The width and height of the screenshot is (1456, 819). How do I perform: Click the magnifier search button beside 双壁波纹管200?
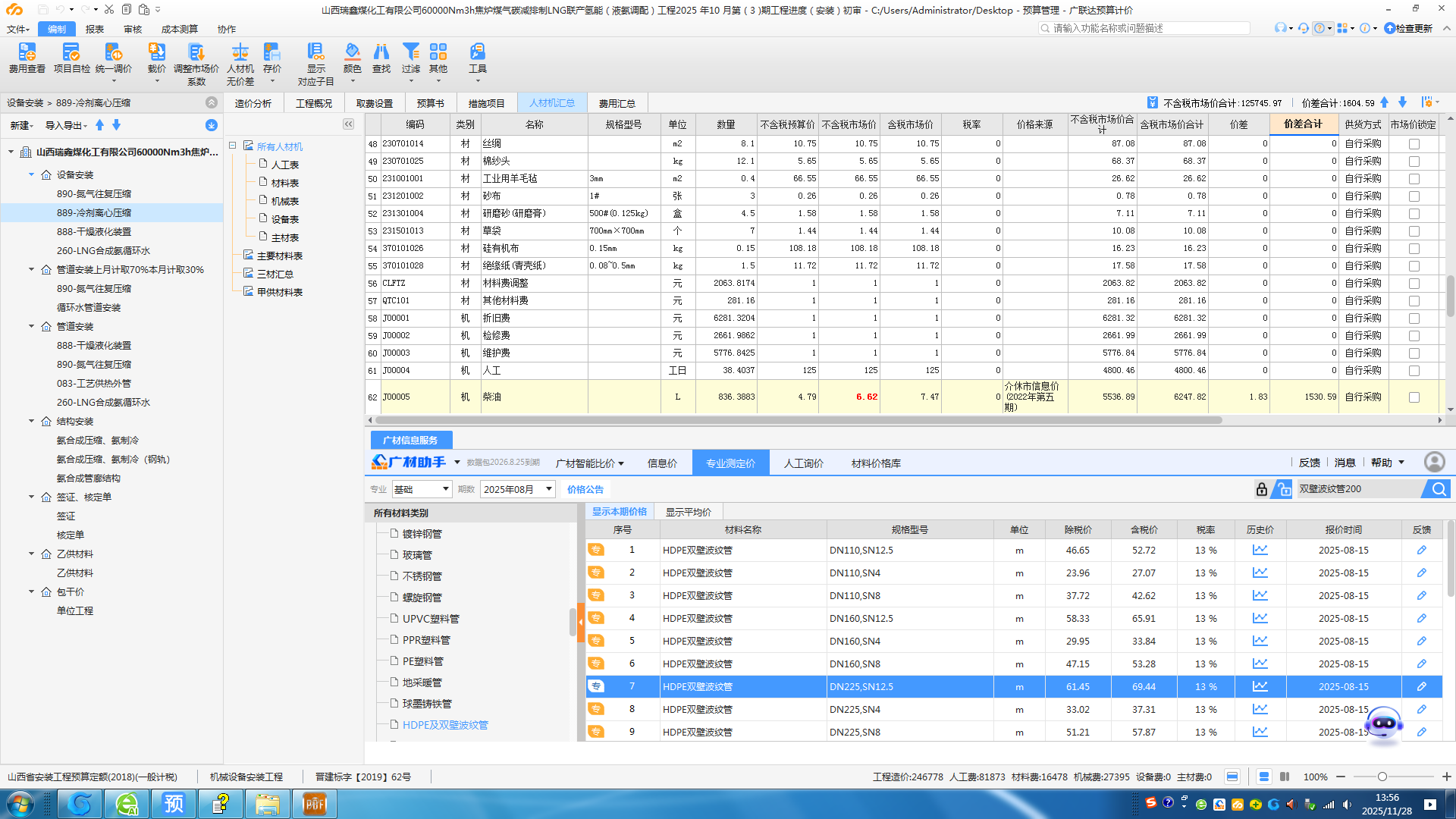(1438, 489)
